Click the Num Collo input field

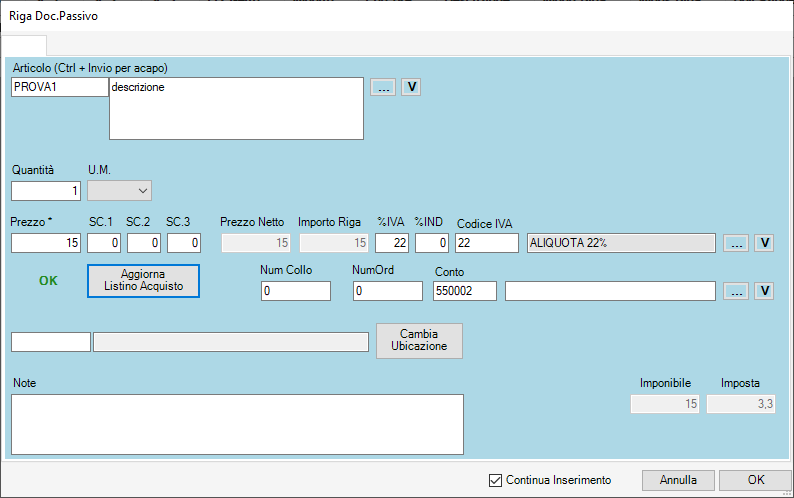pos(295,291)
